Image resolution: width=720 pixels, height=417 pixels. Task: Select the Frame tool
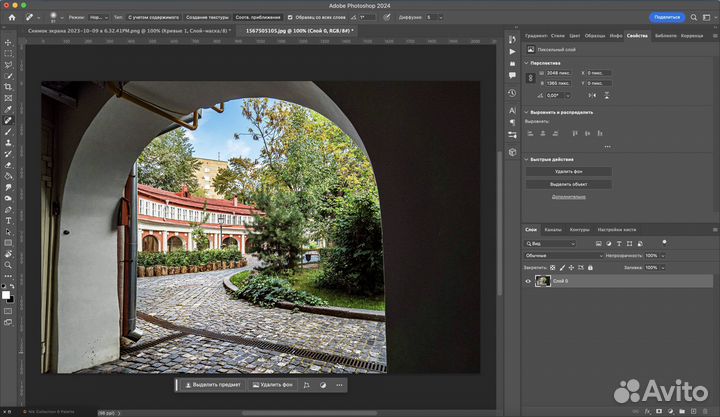pyautogui.click(x=8, y=98)
